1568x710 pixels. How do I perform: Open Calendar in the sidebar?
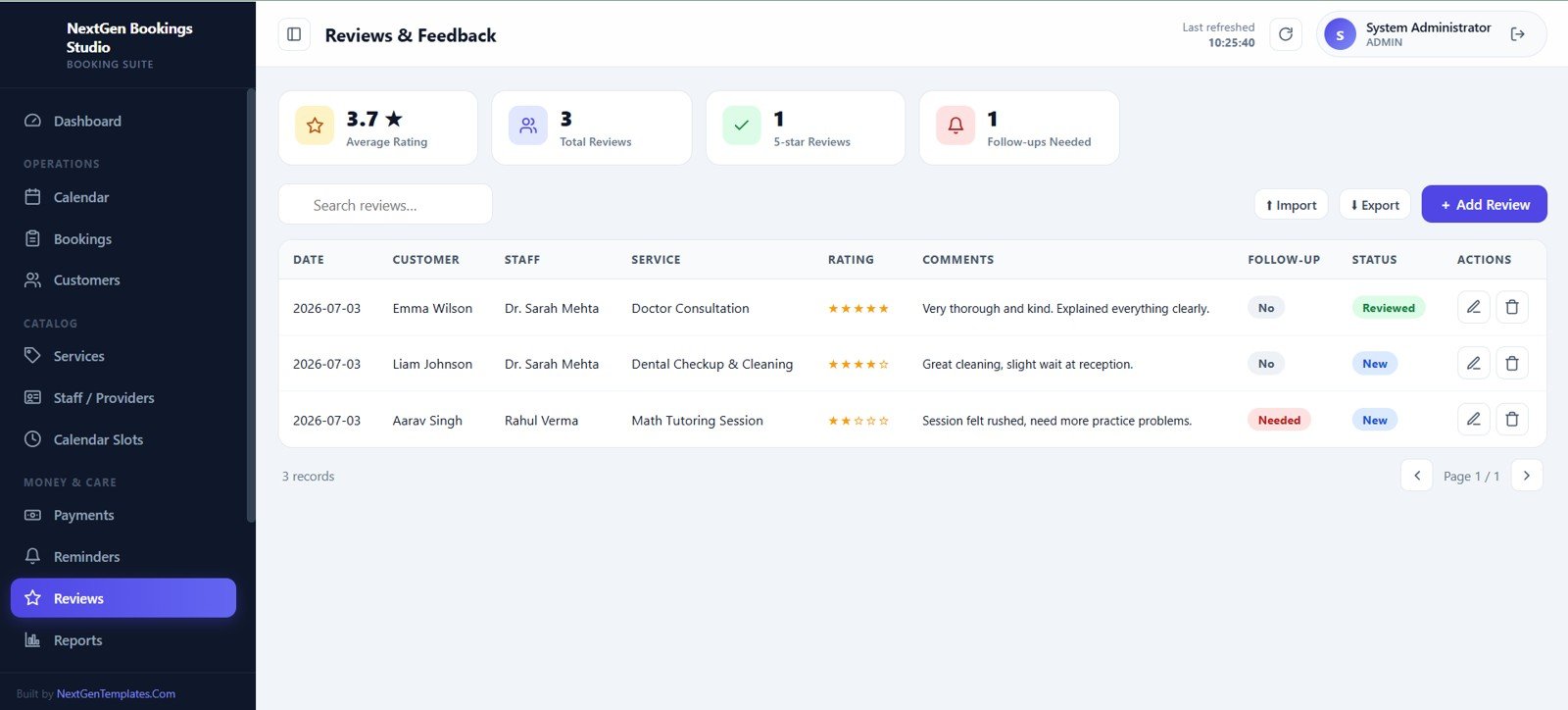[x=123, y=197]
